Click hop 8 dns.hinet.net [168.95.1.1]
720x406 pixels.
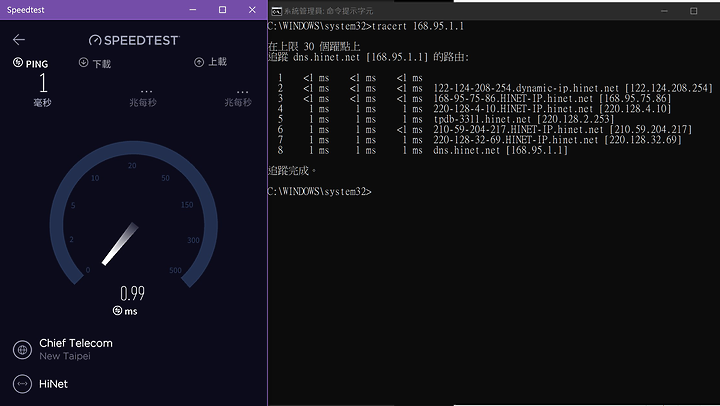click(x=501, y=150)
